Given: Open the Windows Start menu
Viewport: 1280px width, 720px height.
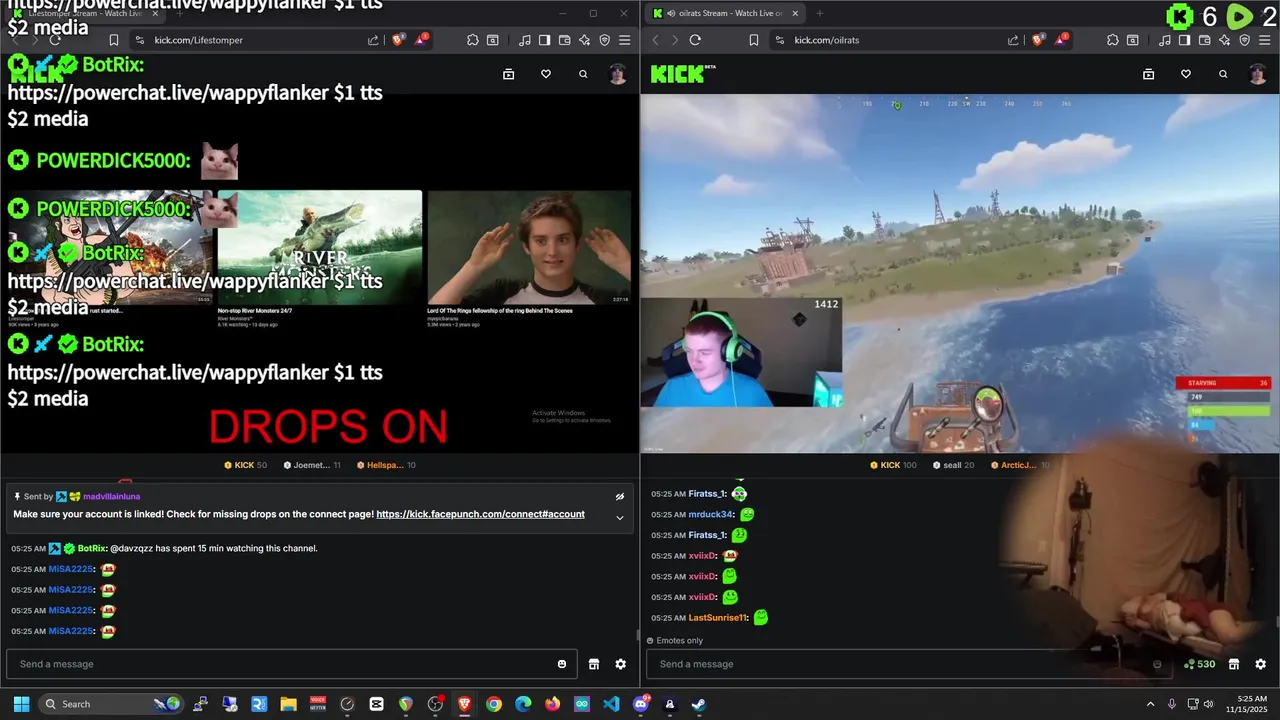Looking at the screenshot, I should pos(21,704).
